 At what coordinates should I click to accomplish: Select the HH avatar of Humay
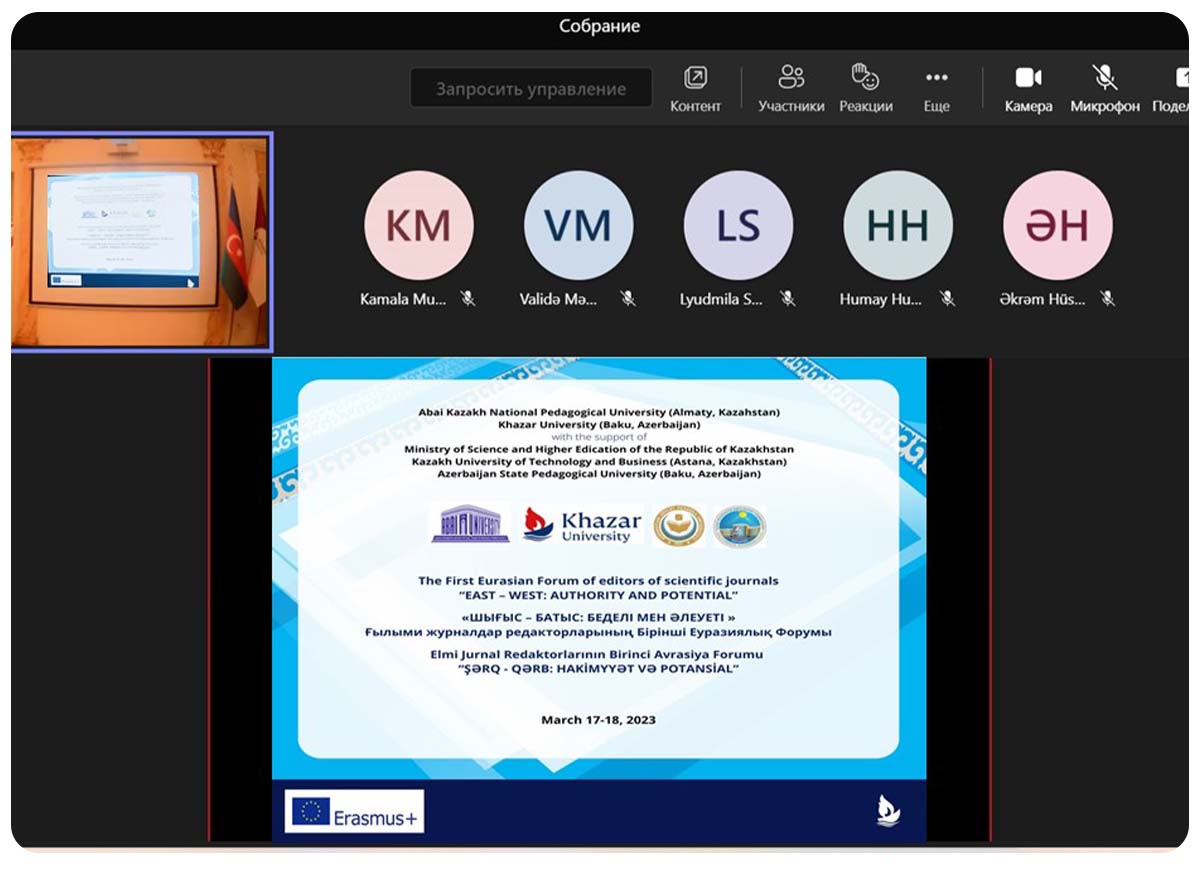[x=898, y=226]
